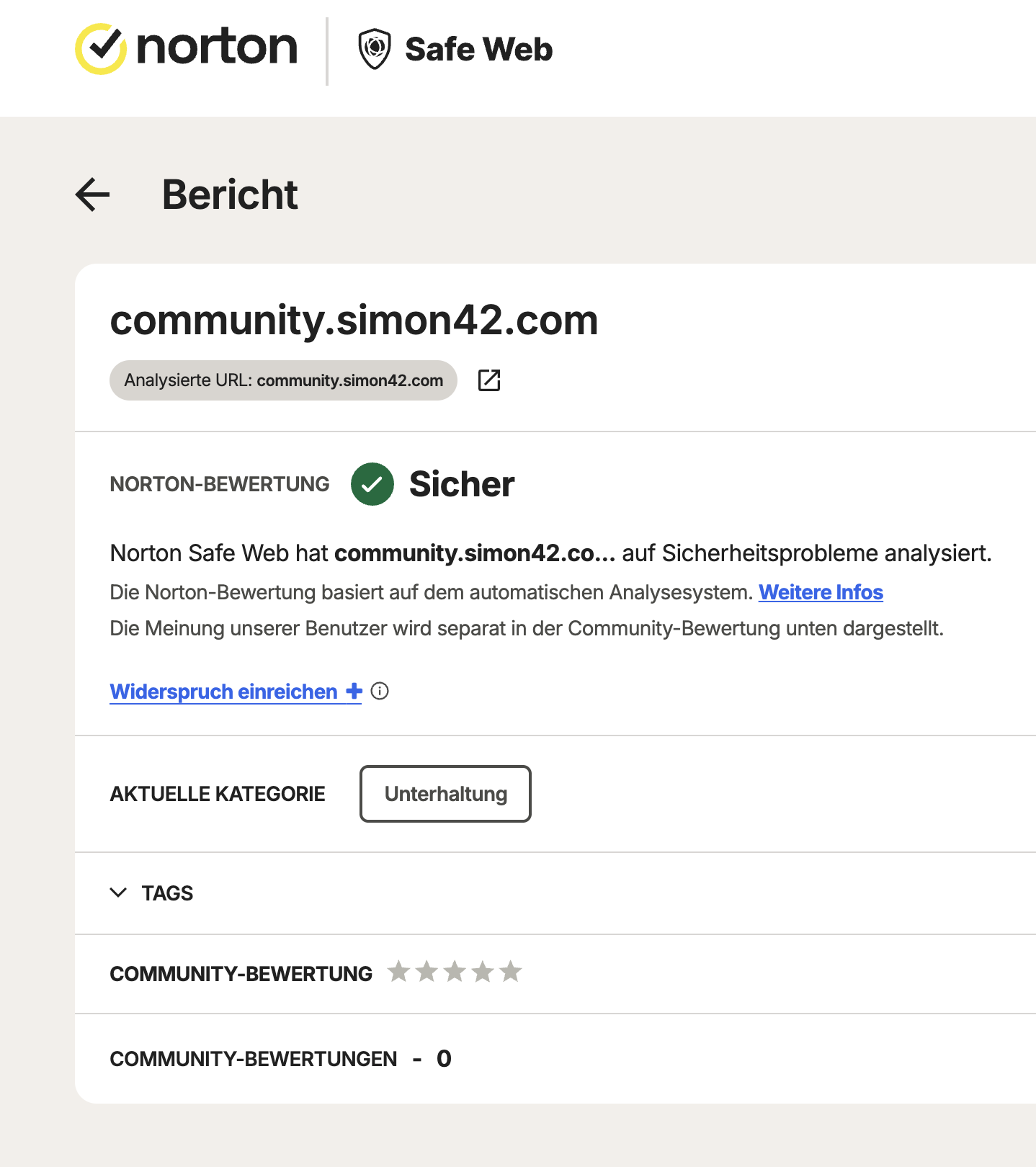The height and width of the screenshot is (1167, 1036).
Task: Click the green Sicher checkmark badge
Action: pyautogui.click(x=372, y=484)
